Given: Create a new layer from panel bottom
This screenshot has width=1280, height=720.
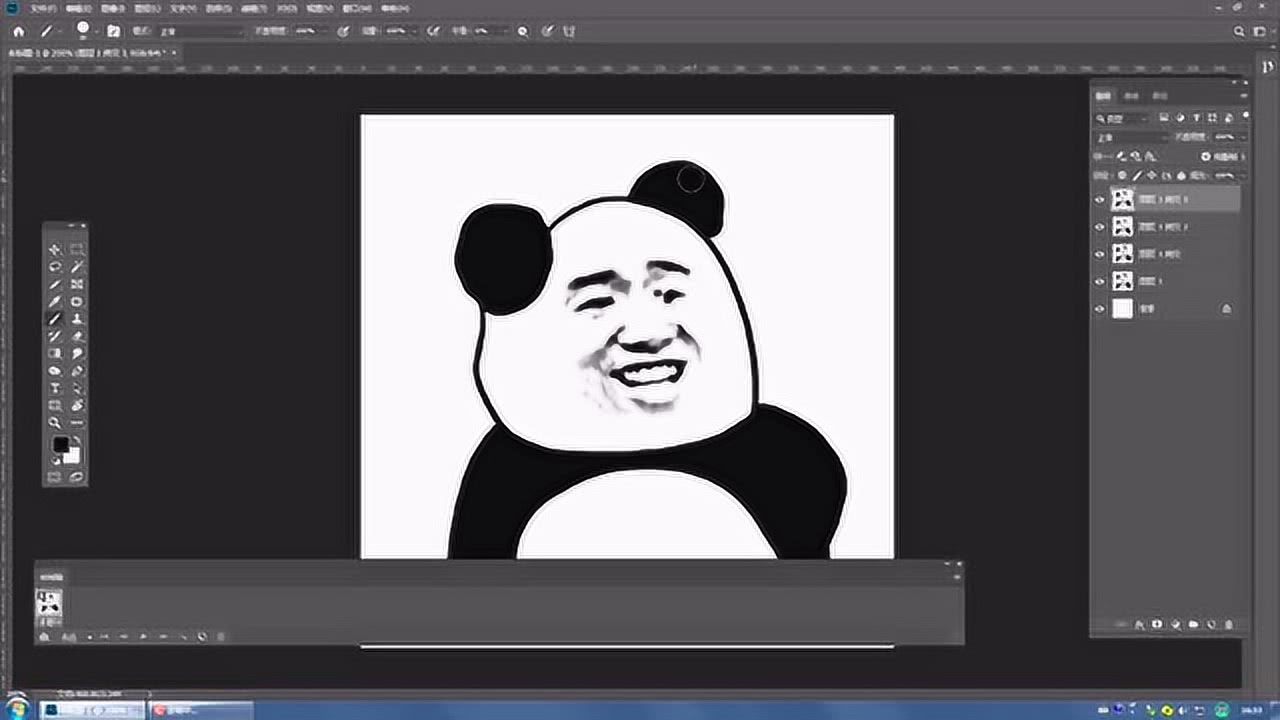Looking at the screenshot, I should pyautogui.click(x=1211, y=624).
